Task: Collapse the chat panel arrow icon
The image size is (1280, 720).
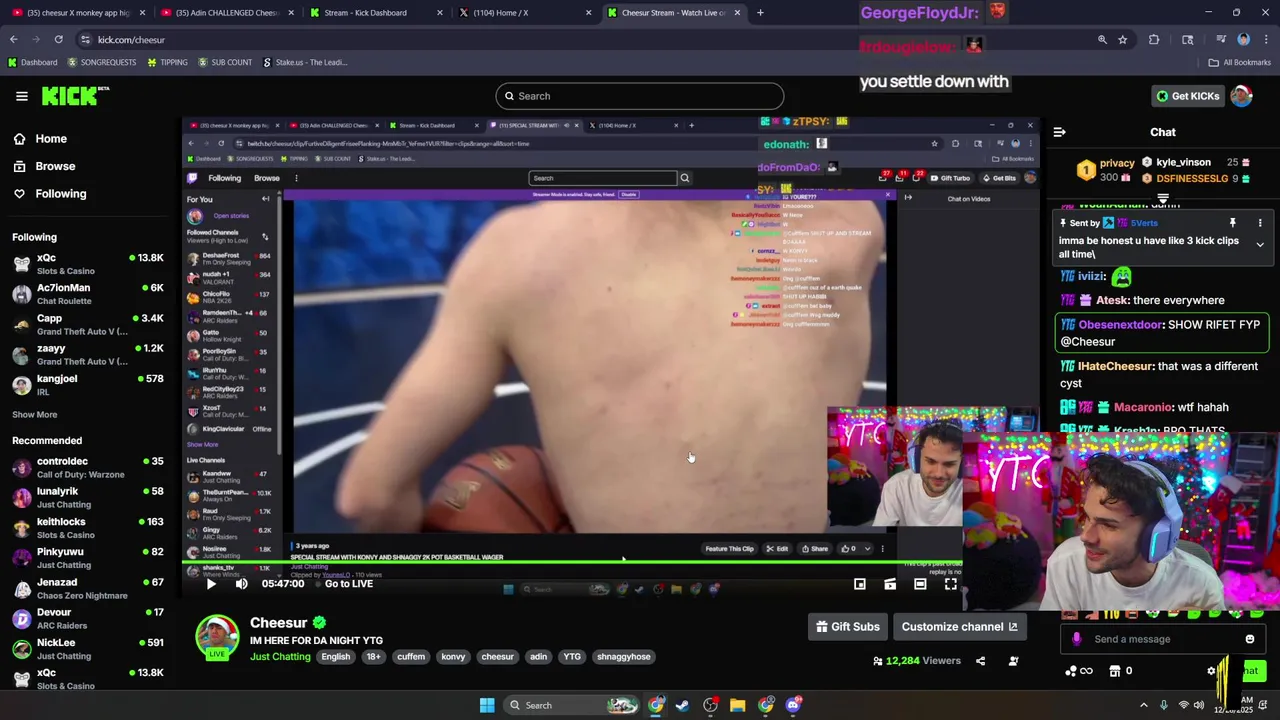Action: (x=1059, y=132)
